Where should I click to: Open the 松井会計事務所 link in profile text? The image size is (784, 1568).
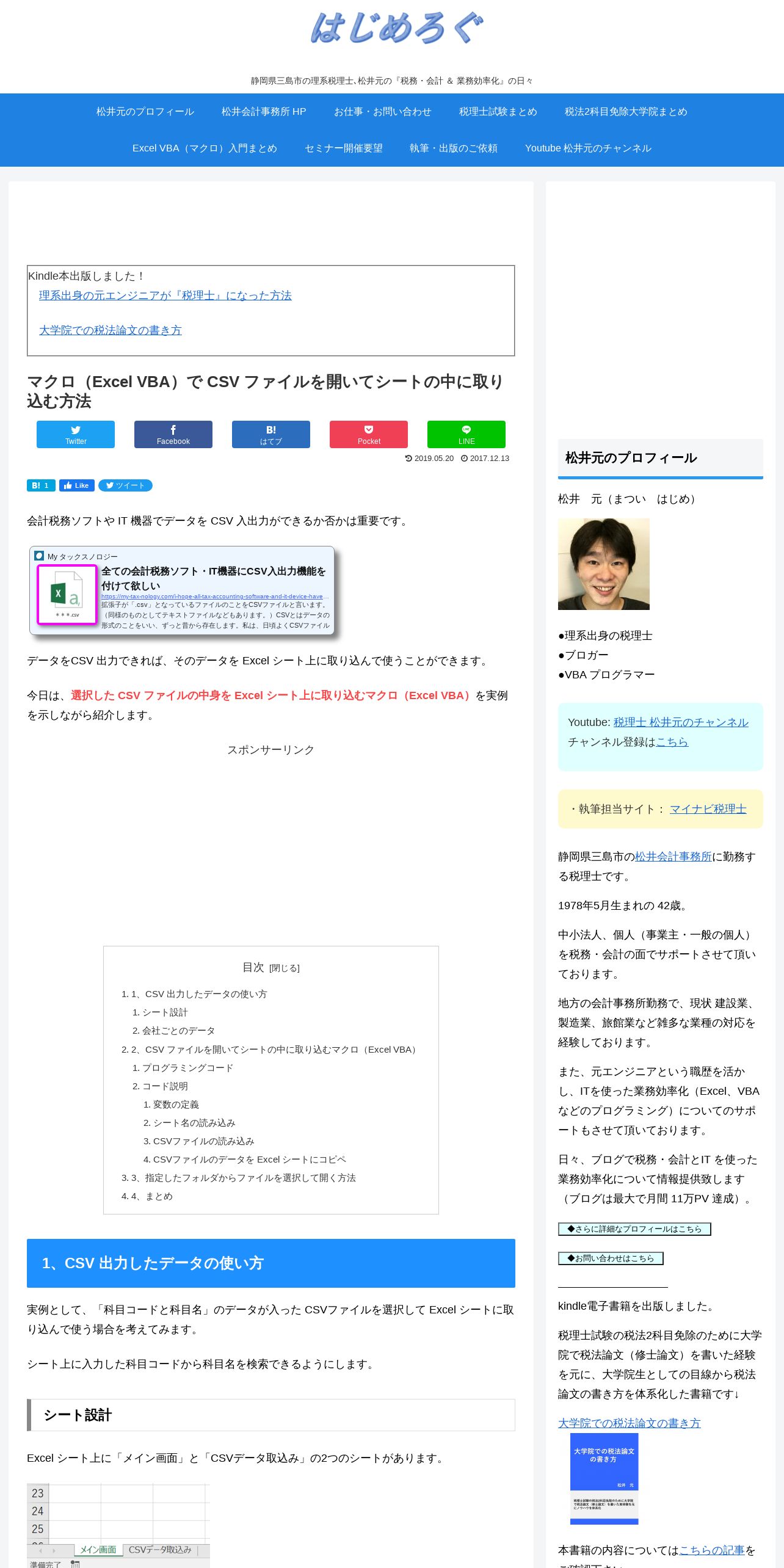click(x=673, y=857)
